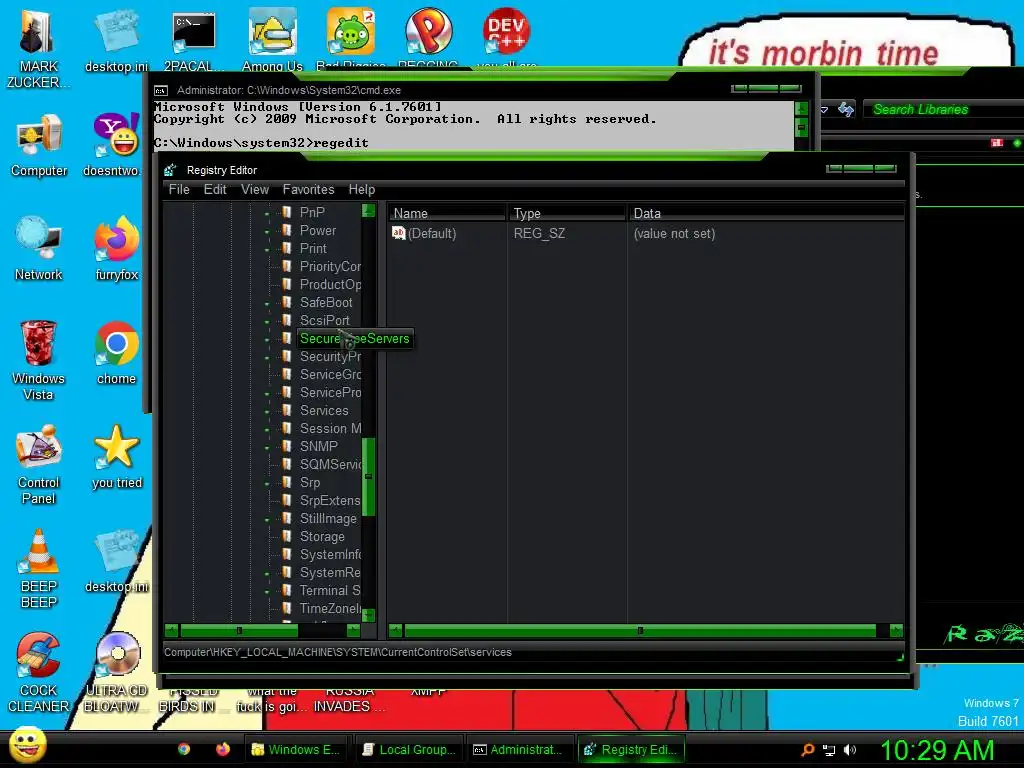
Task: Select the SecurePipeServers registry key
Action: [355, 338]
